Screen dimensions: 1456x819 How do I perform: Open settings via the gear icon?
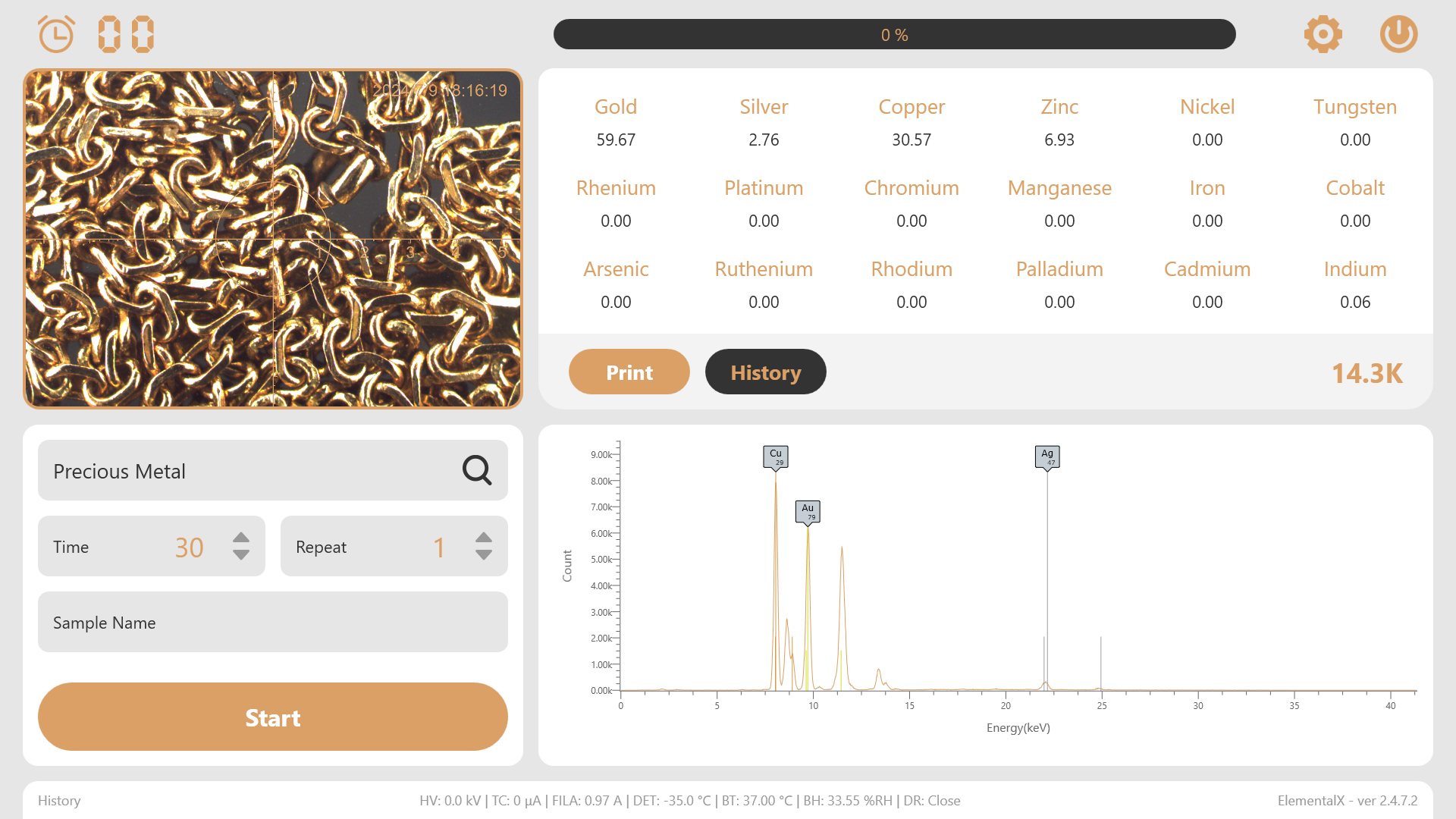pos(1323,34)
